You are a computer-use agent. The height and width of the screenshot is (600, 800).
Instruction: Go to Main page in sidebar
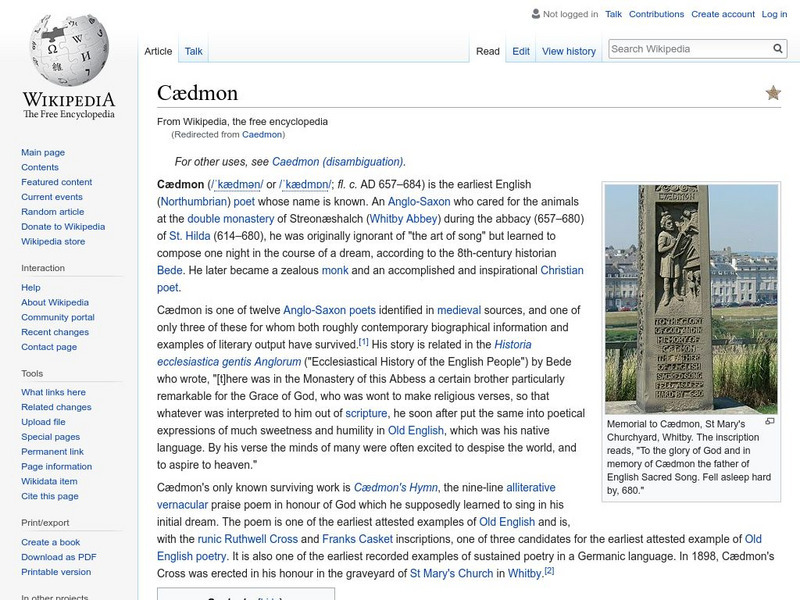pos(43,152)
